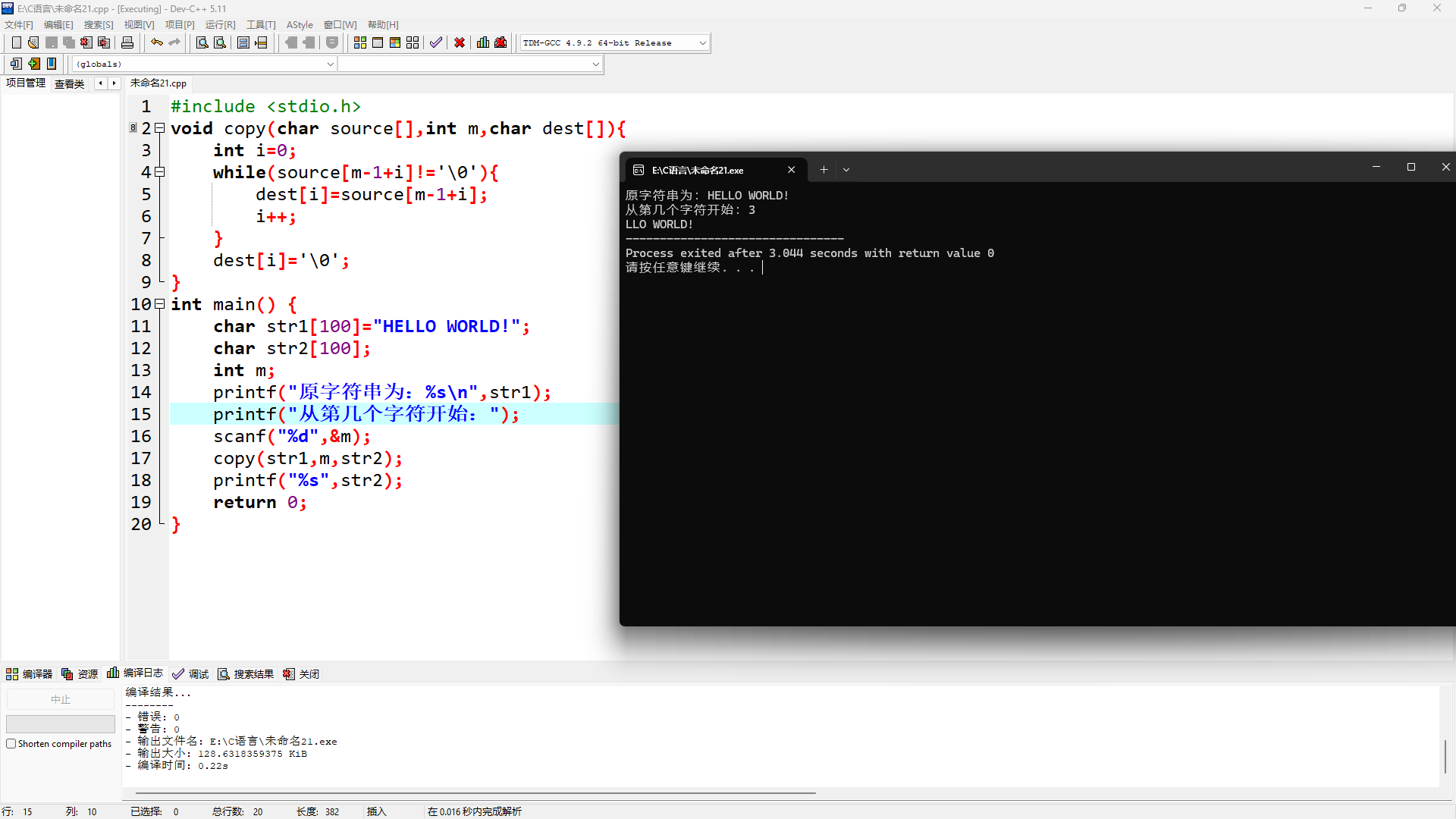The width and height of the screenshot is (1456, 819).
Task: Collapse the copy function fold marker at line 2
Action: click(x=160, y=128)
